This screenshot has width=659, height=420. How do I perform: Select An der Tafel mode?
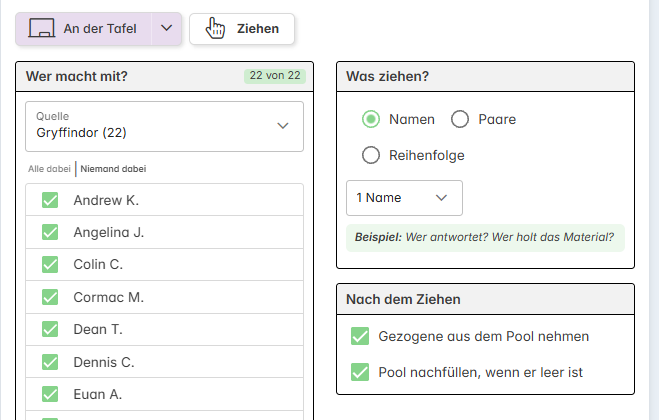click(x=83, y=29)
